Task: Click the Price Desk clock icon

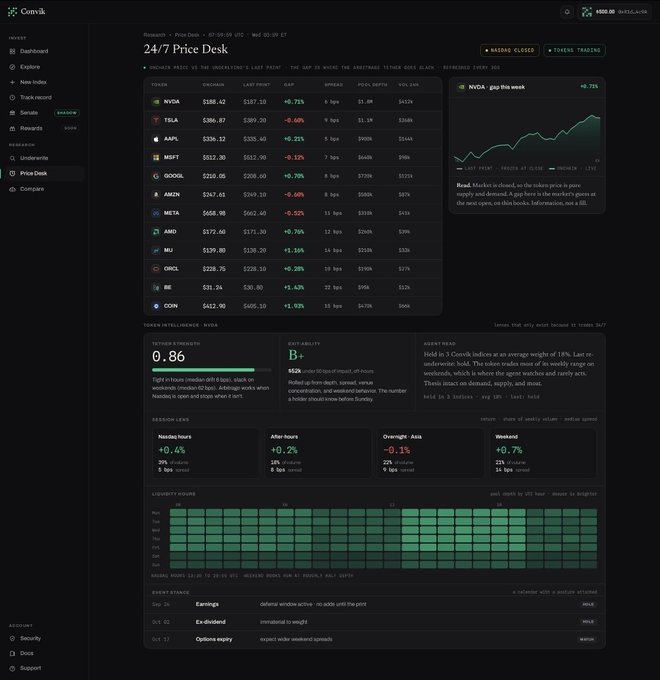Action: [12, 173]
